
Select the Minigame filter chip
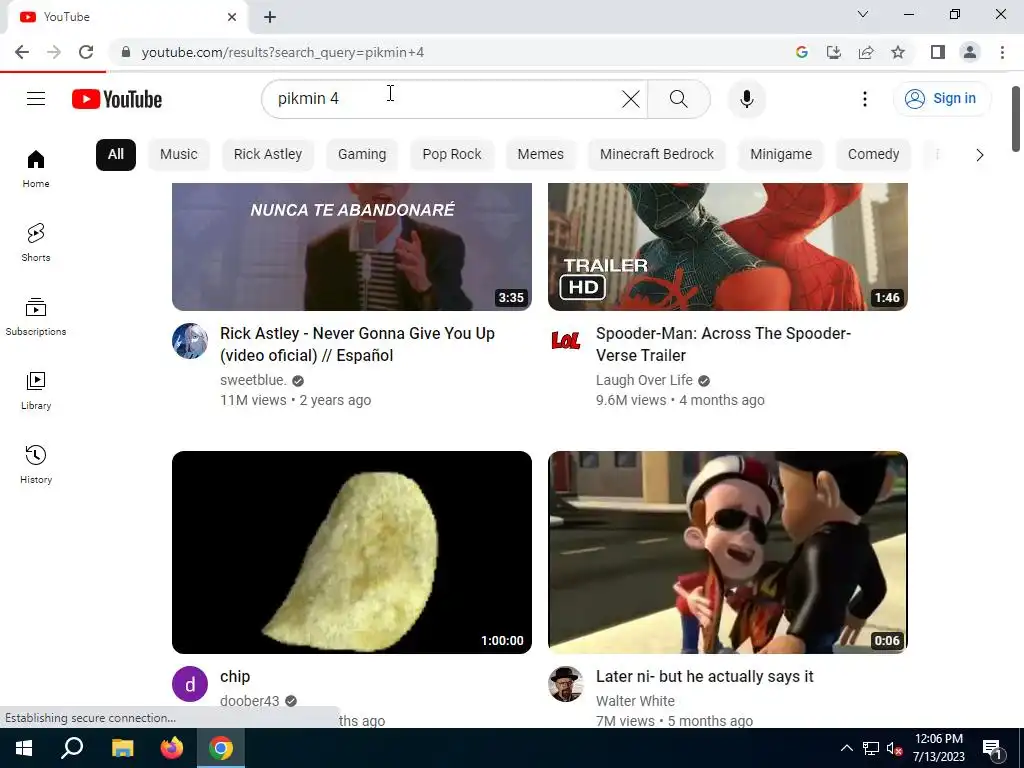pyautogui.click(x=781, y=155)
